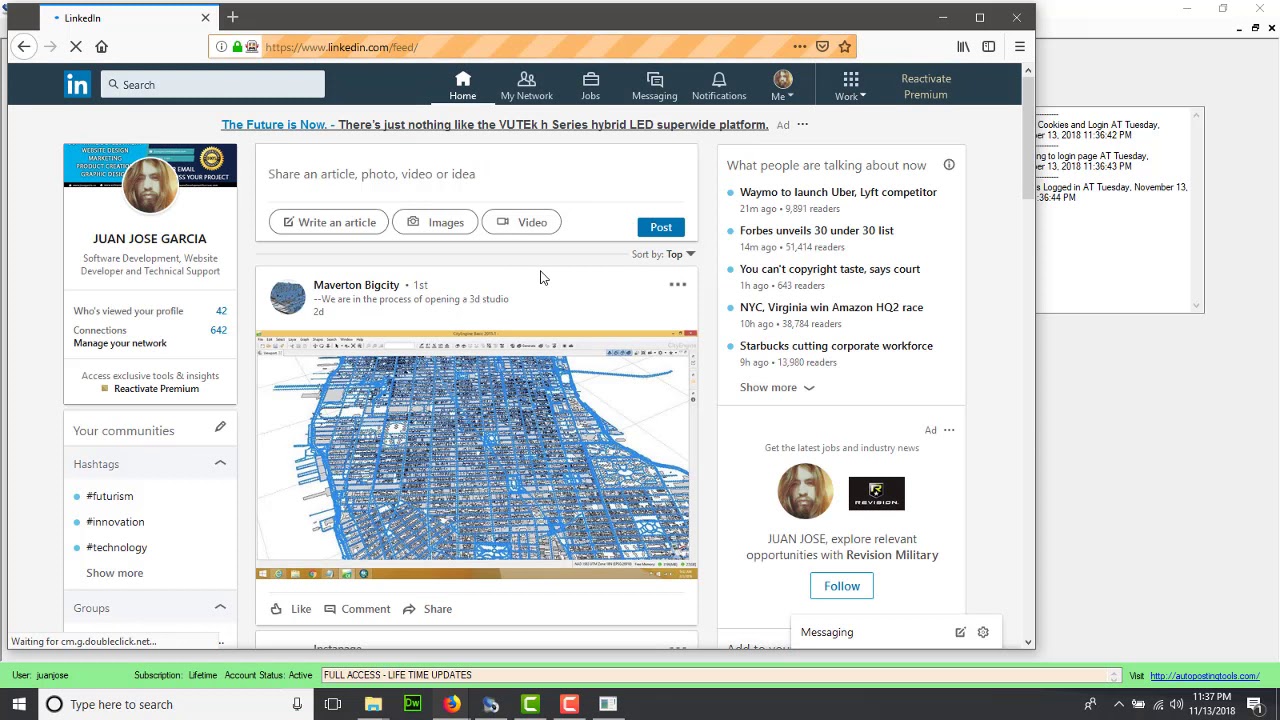The height and width of the screenshot is (720, 1280).
Task: Share the Maverton Bigcity post
Action: [x=427, y=609]
